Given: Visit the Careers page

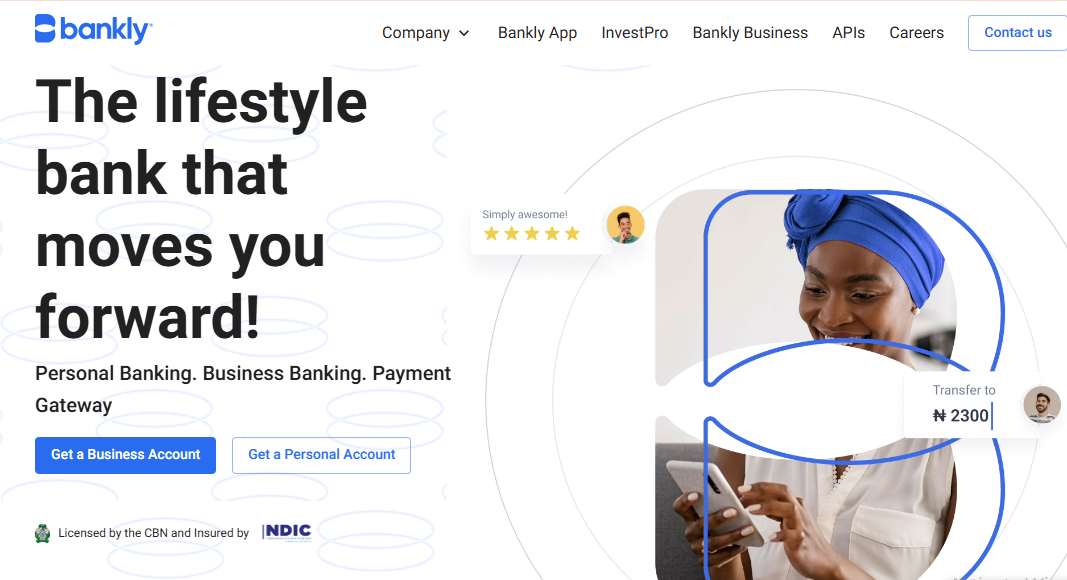Looking at the screenshot, I should click(917, 33).
